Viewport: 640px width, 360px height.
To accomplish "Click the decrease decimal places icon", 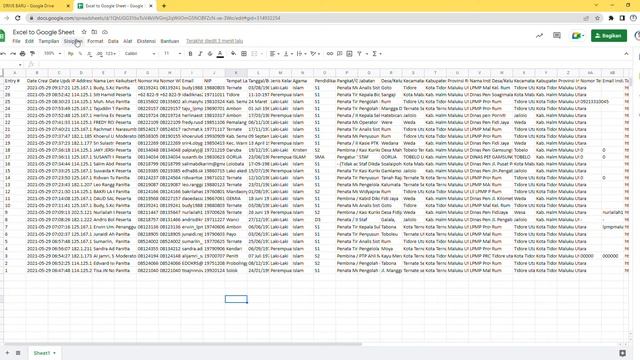I will point(90,53).
